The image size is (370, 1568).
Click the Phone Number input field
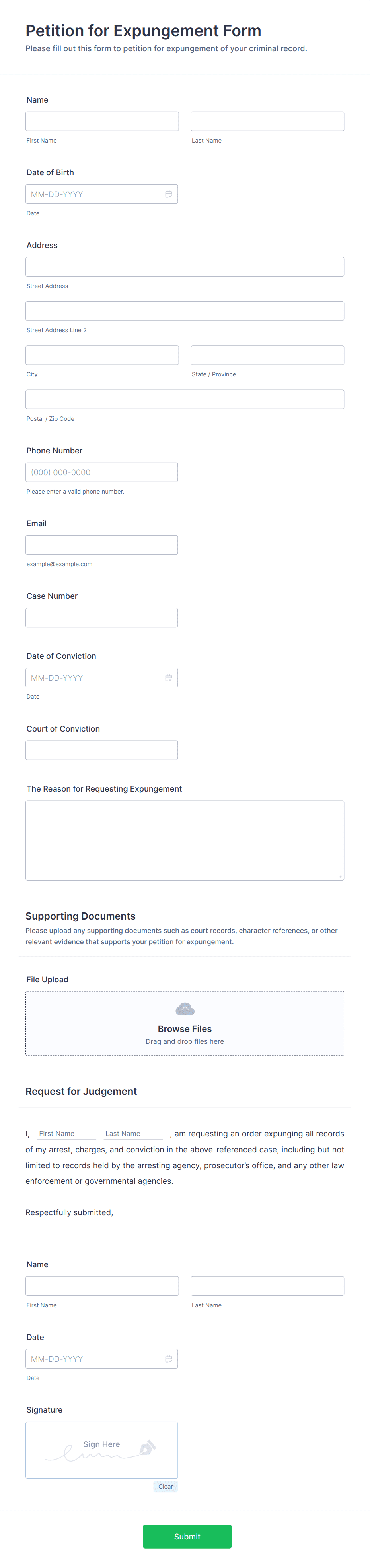coord(101,472)
